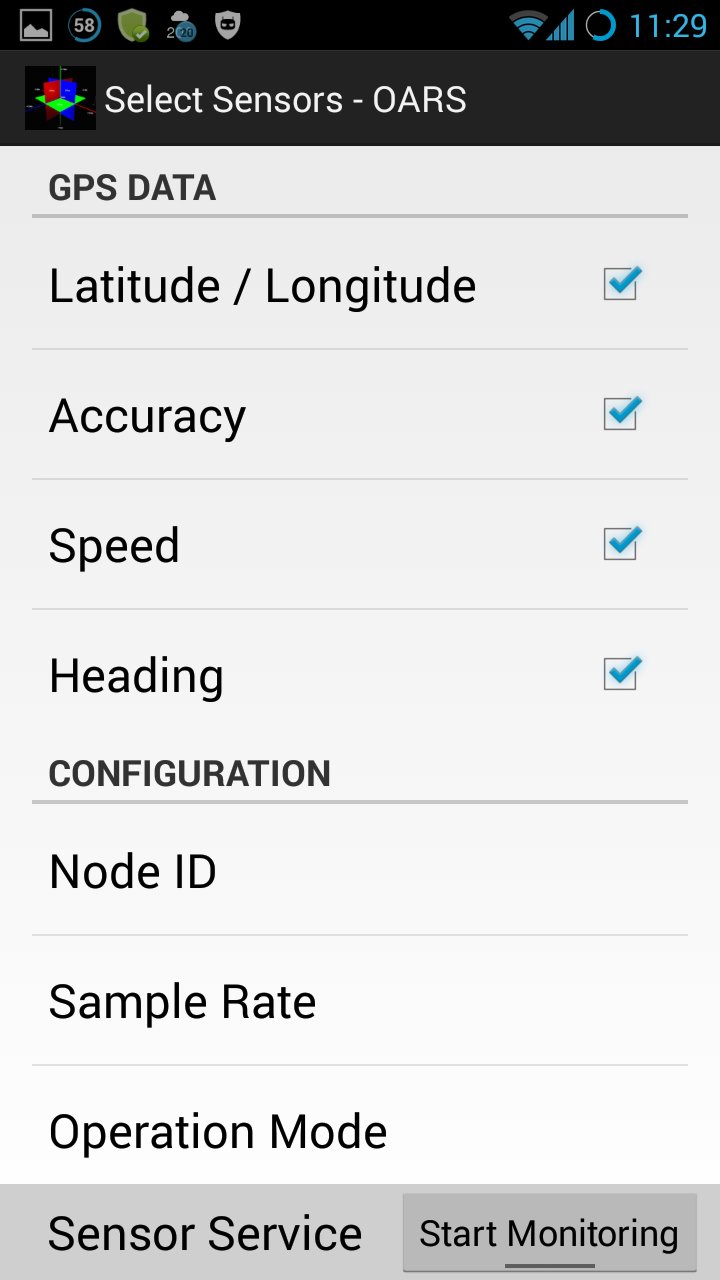The height and width of the screenshot is (1280, 720).
Task: Disable the Speed checkbox
Action: click(x=622, y=544)
